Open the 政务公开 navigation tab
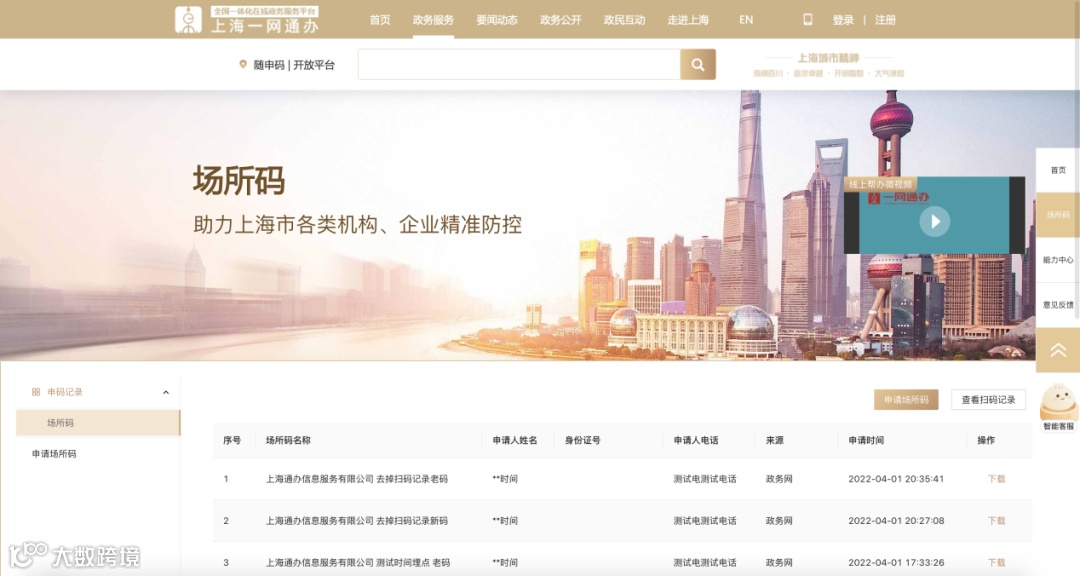The image size is (1080, 576). tap(561, 20)
